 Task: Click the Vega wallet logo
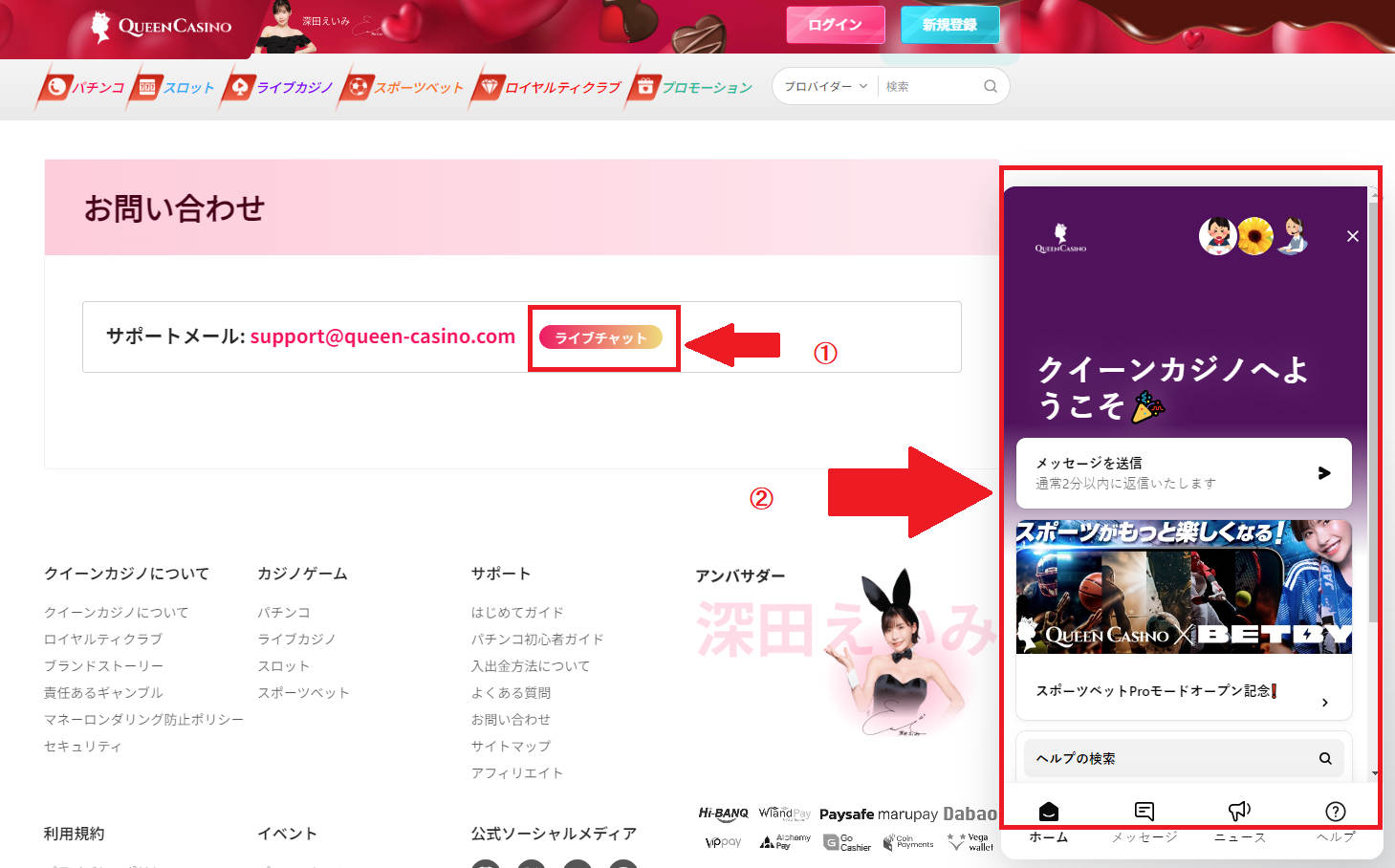[970, 842]
